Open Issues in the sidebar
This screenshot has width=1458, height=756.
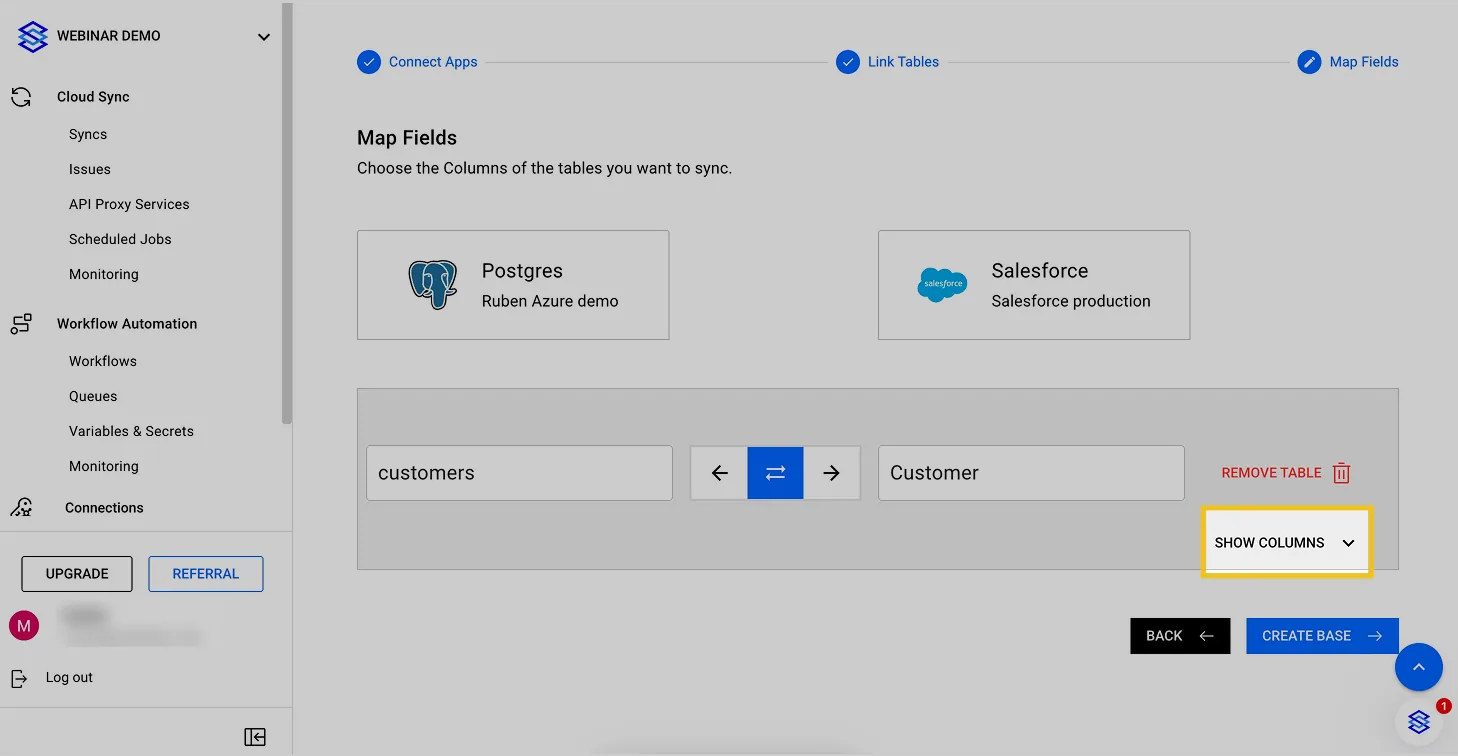point(90,169)
